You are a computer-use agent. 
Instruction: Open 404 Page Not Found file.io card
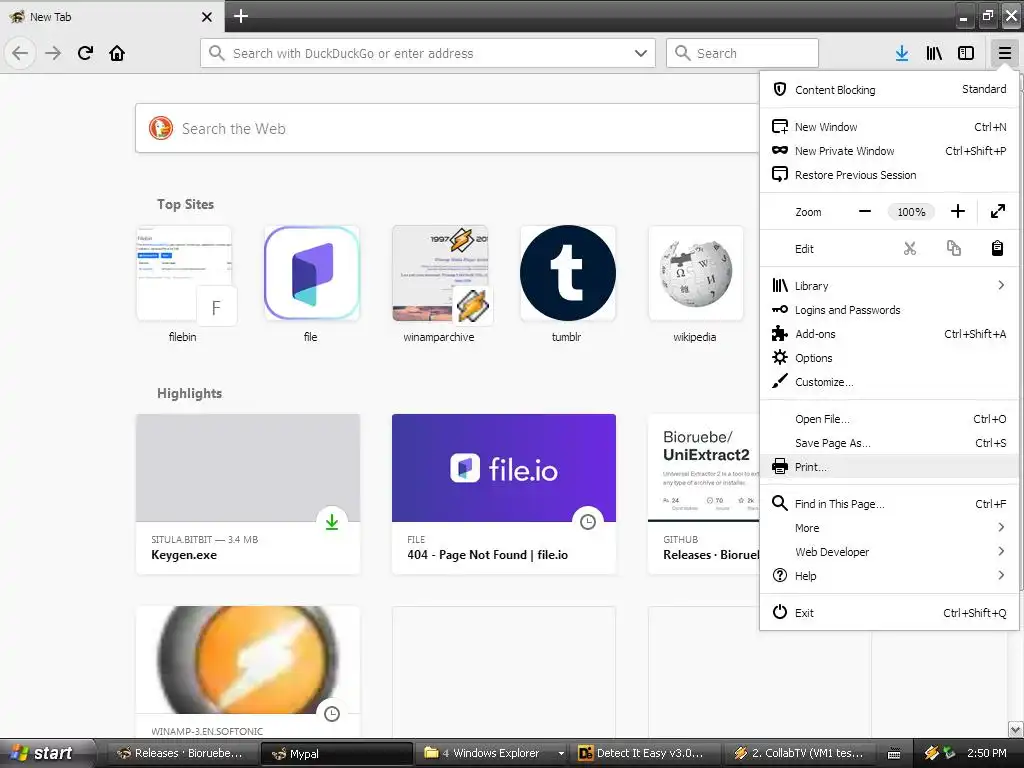504,494
